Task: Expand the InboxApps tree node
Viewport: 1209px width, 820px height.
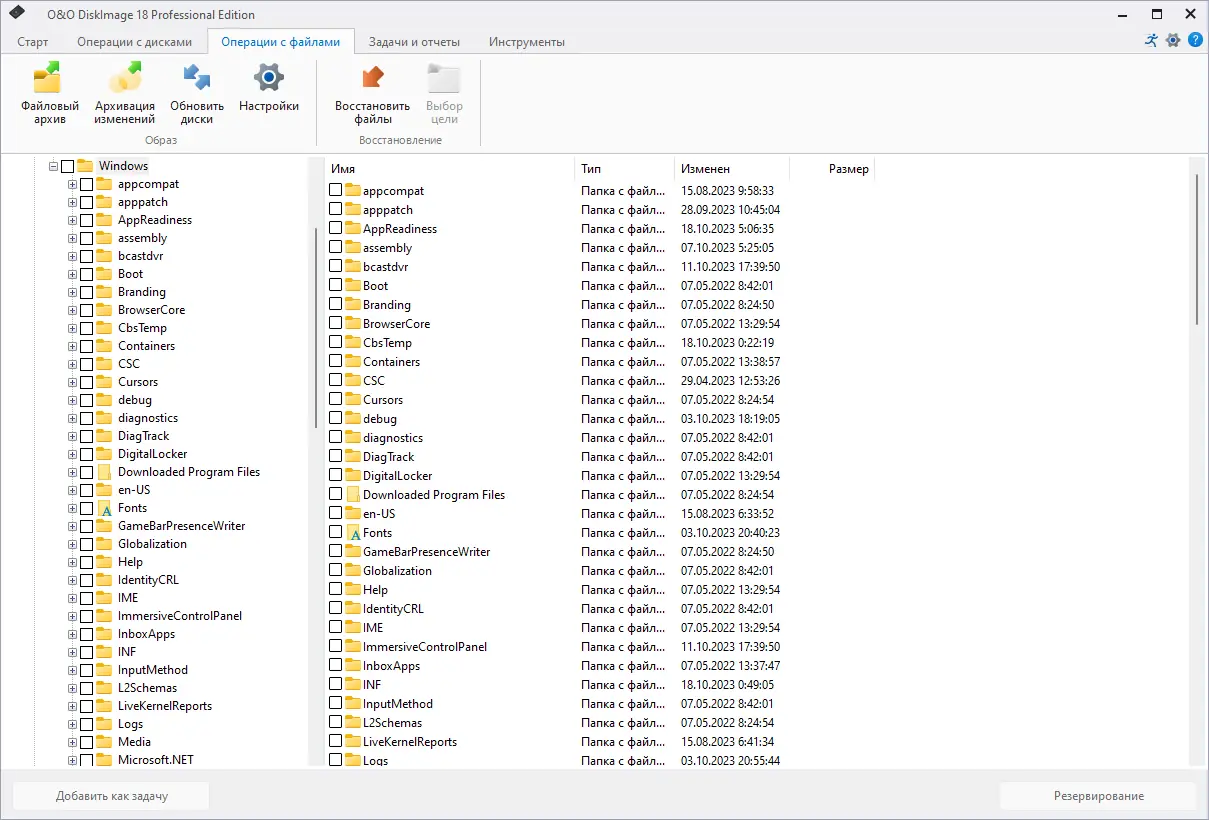Action: click(72, 634)
